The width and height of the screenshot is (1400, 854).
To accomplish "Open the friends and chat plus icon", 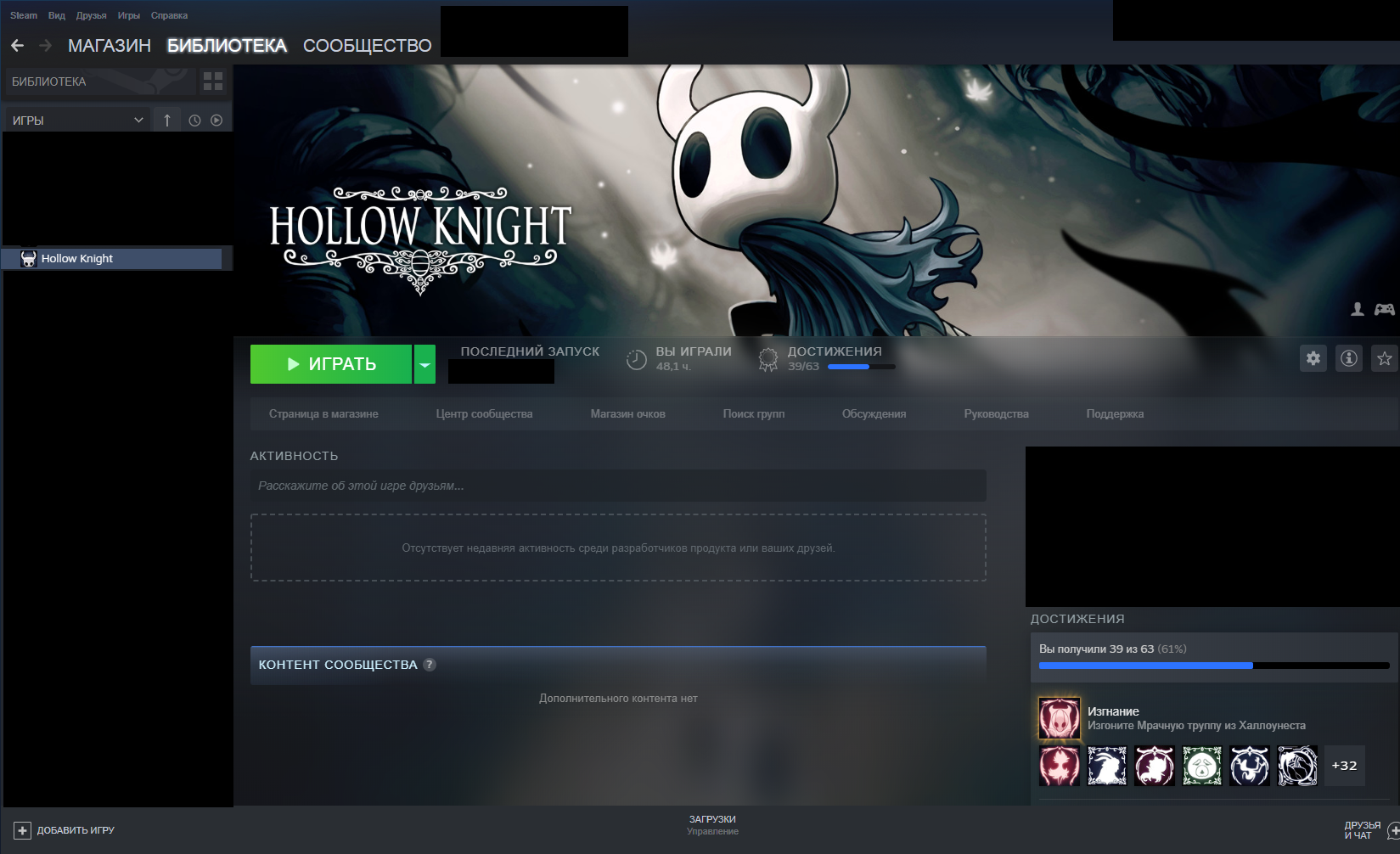I will tap(1393, 830).
